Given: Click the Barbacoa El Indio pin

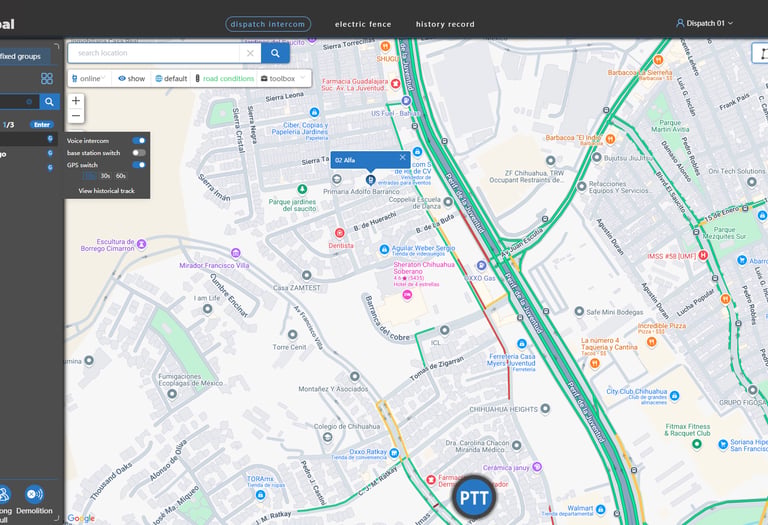Looking at the screenshot, I should tap(610, 139).
